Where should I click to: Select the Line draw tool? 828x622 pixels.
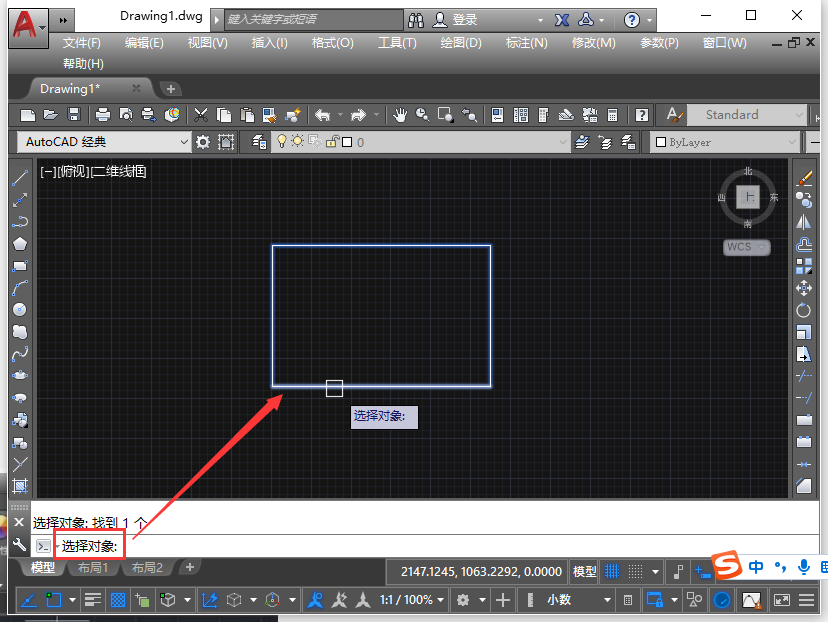20,177
